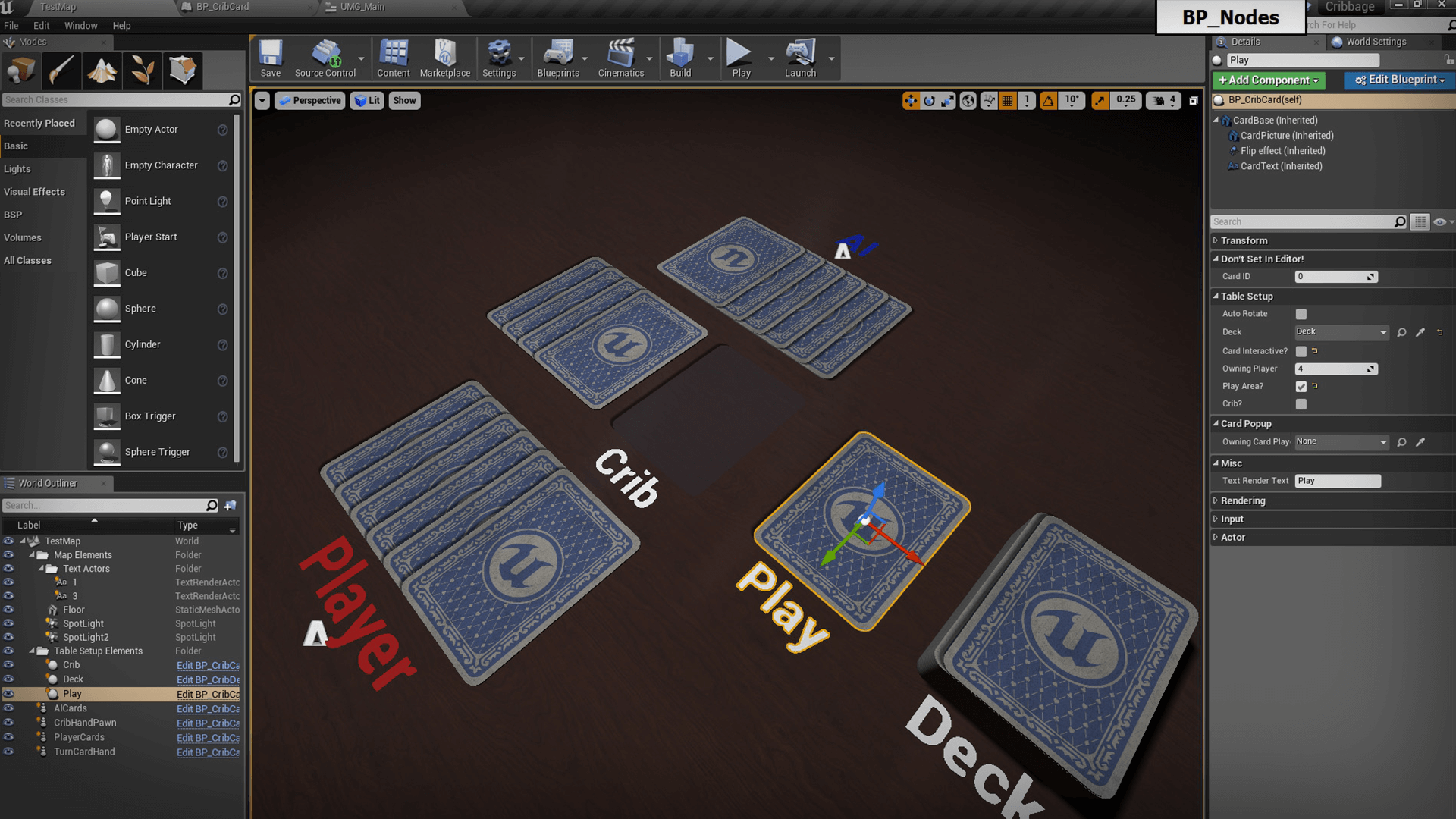This screenshot has width=1456, height=819.
Task: Select the Place mode icon
Action: coord(20,71)
